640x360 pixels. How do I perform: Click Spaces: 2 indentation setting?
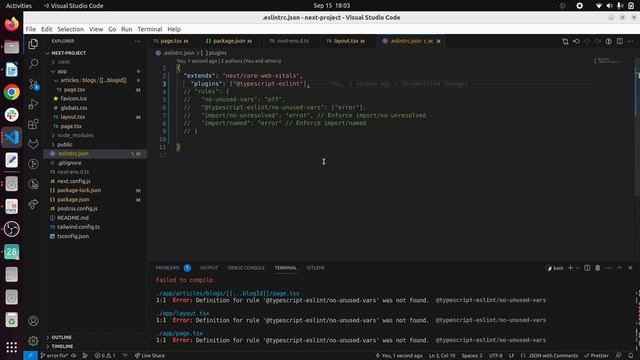point(472,356)
